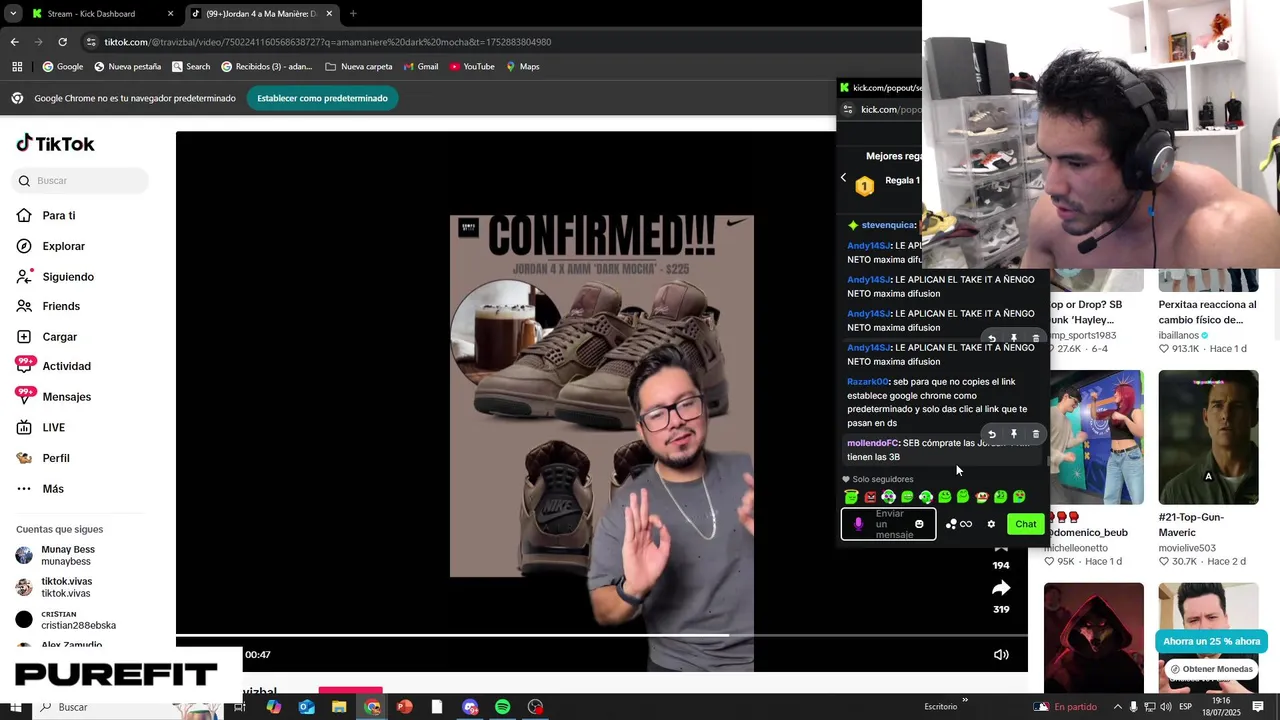Open File Explorer from taskbar
The height and width of the screenshot is (720, 1280).
click(x=339, y=707)
